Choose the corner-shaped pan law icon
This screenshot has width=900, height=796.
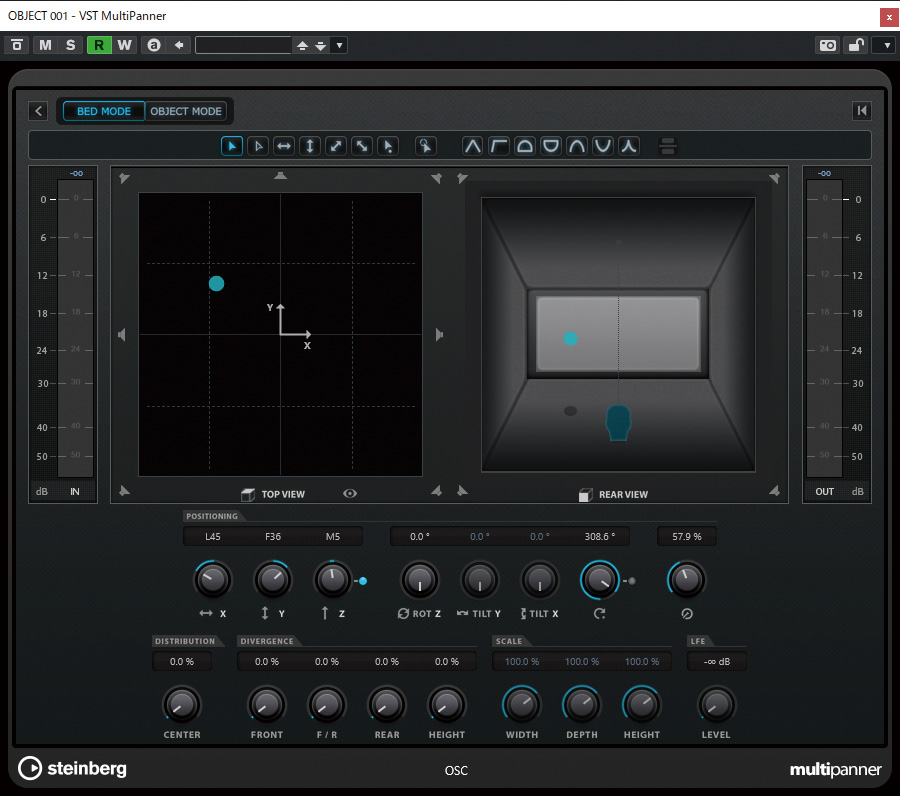[499, 146]
